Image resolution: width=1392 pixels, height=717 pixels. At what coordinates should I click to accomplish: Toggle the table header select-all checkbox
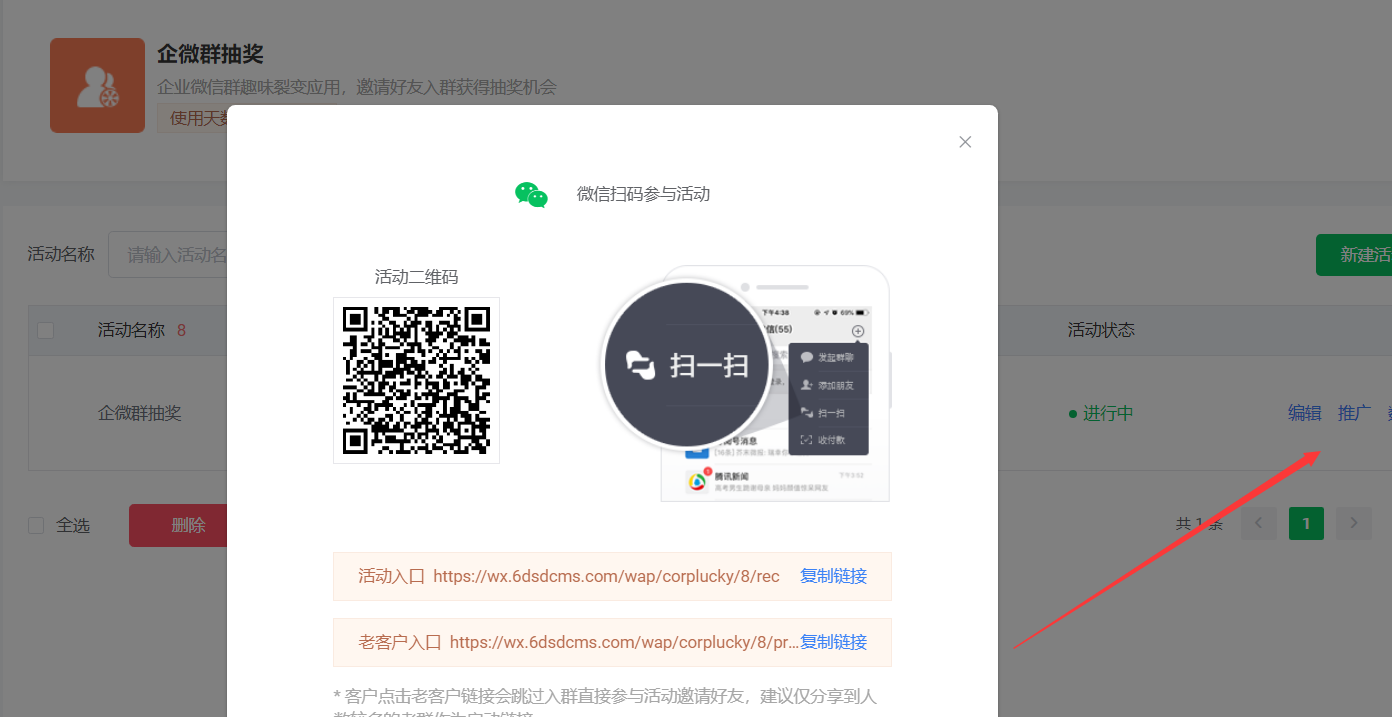coord(45,330)
